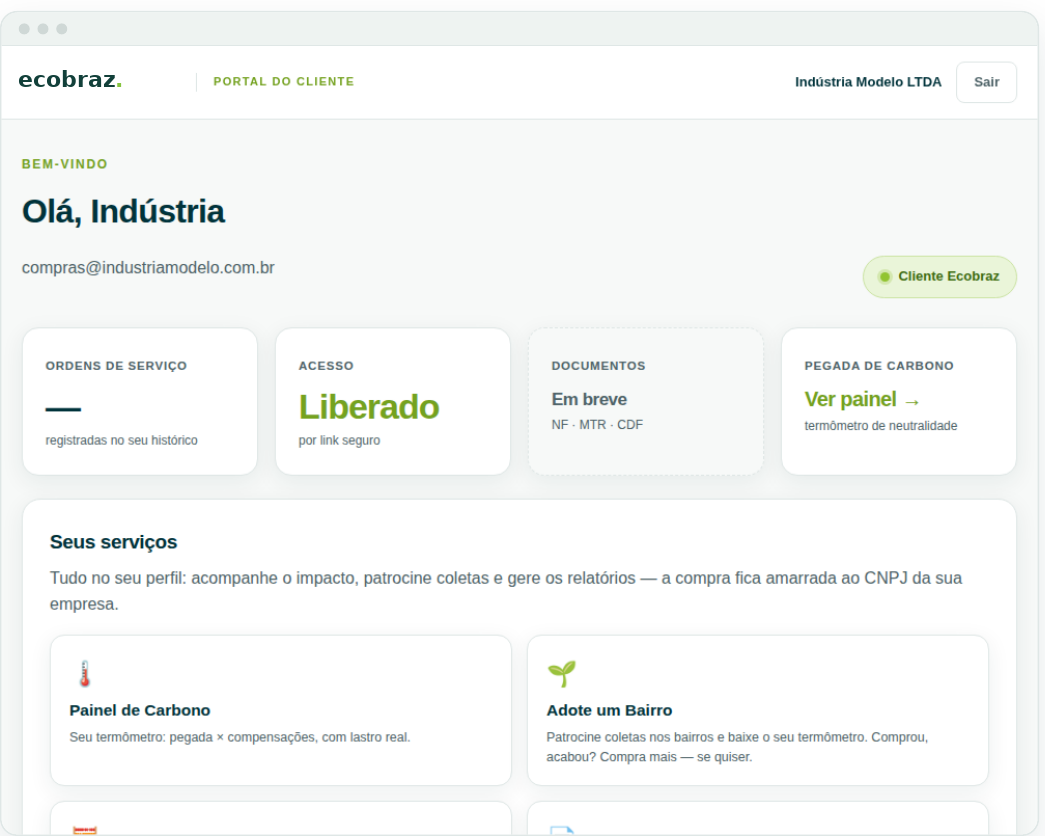Click the Seus serviços heading
The height and width of the screenshot is (836, 1045).
pos(113,542)
